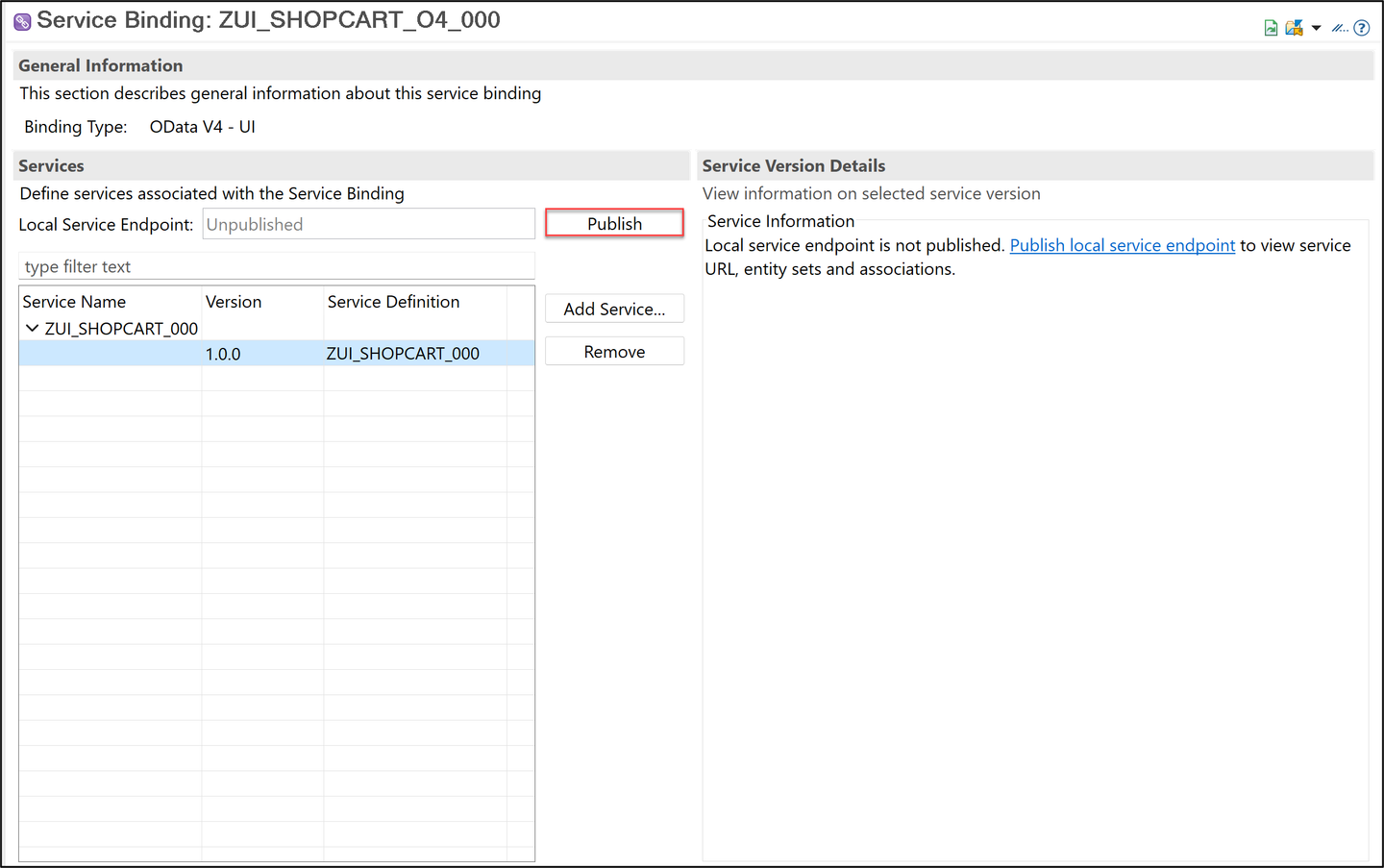Click the Local Service Endpoint Unpublished field

[368, 224]
